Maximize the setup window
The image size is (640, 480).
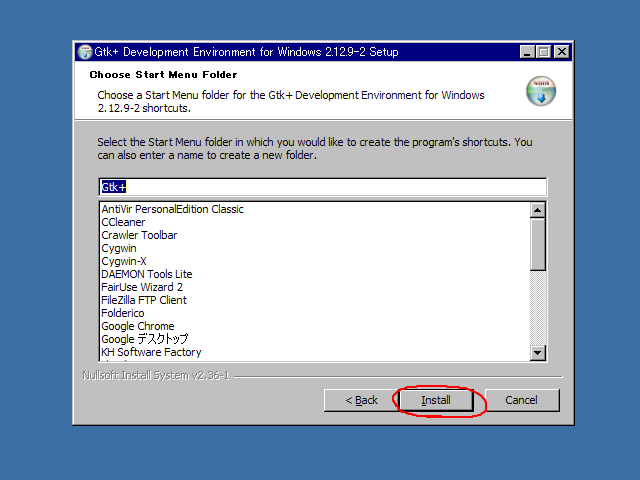click(544, 52)
